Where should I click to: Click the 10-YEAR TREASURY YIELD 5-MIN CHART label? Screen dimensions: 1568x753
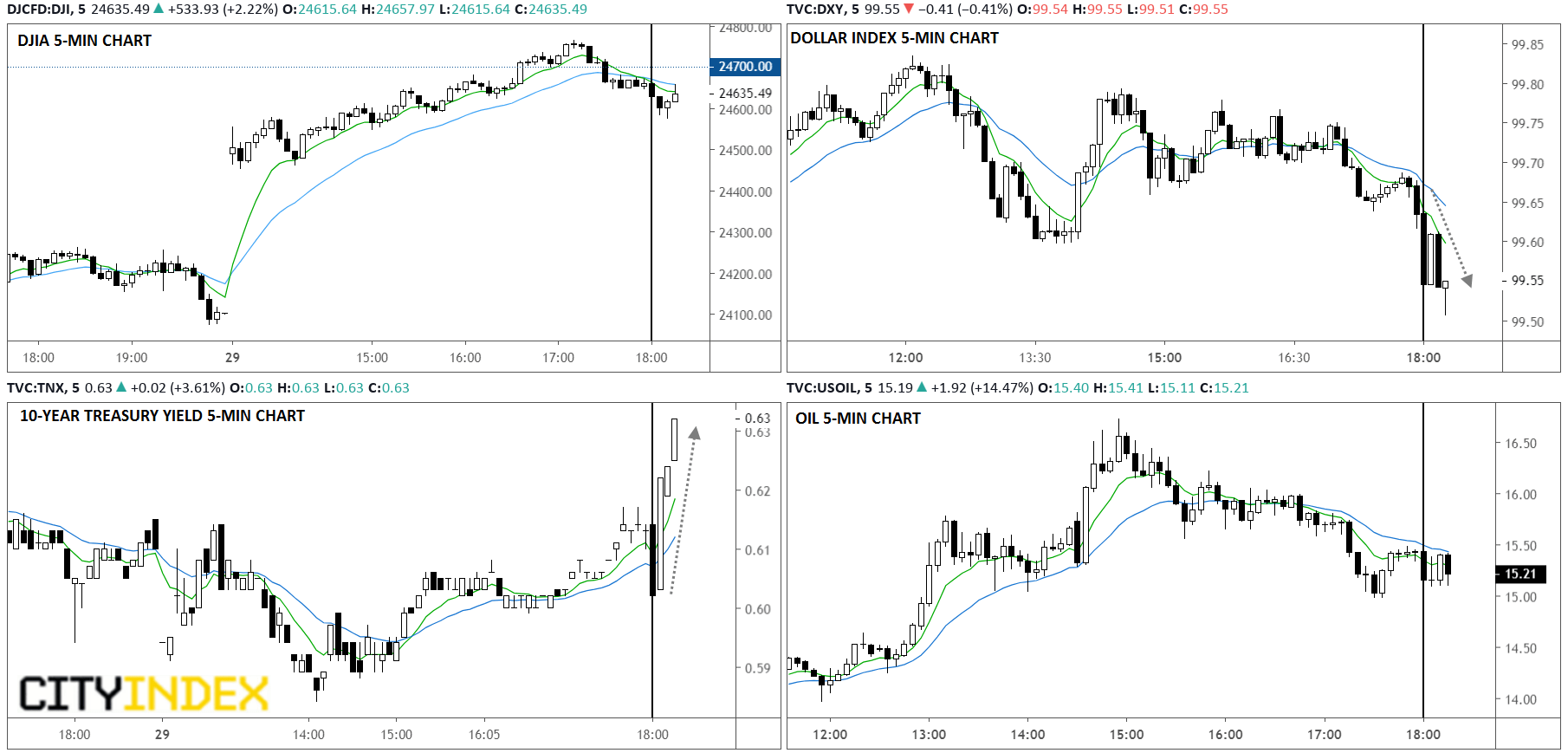coord(162,416)
